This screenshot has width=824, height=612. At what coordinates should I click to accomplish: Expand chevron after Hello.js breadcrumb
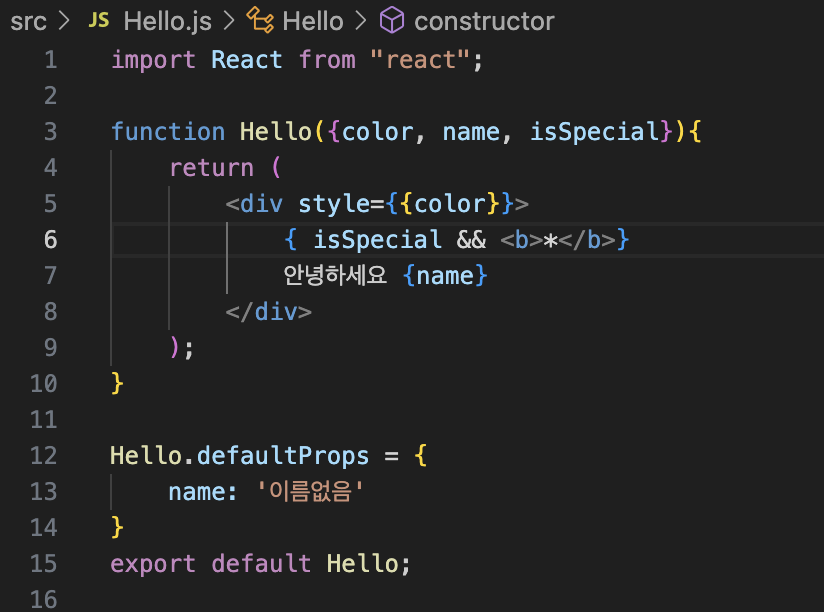(x=229, y=21)
